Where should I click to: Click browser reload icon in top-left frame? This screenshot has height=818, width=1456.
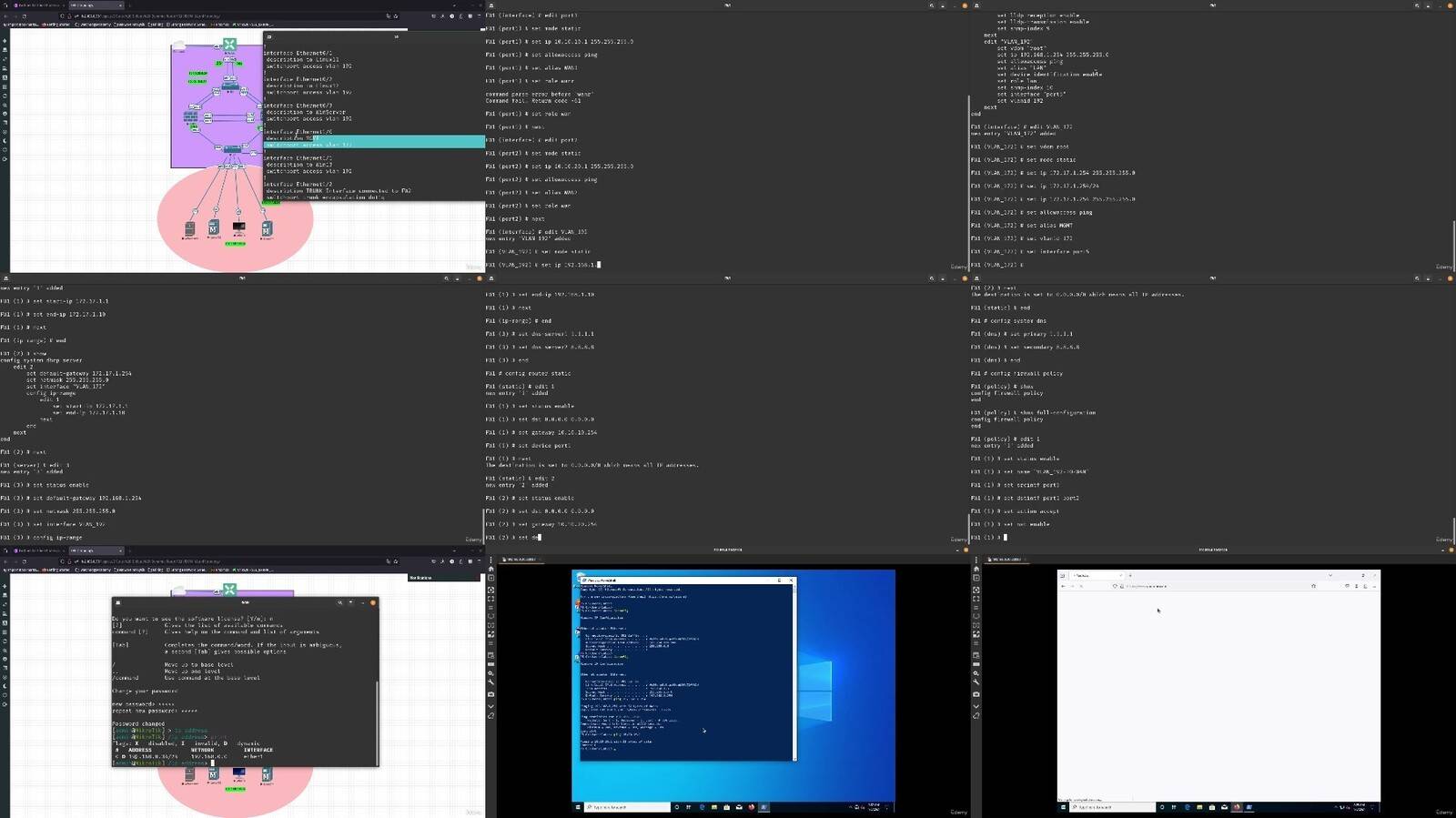pyautogui.click(x=23, y=15)
